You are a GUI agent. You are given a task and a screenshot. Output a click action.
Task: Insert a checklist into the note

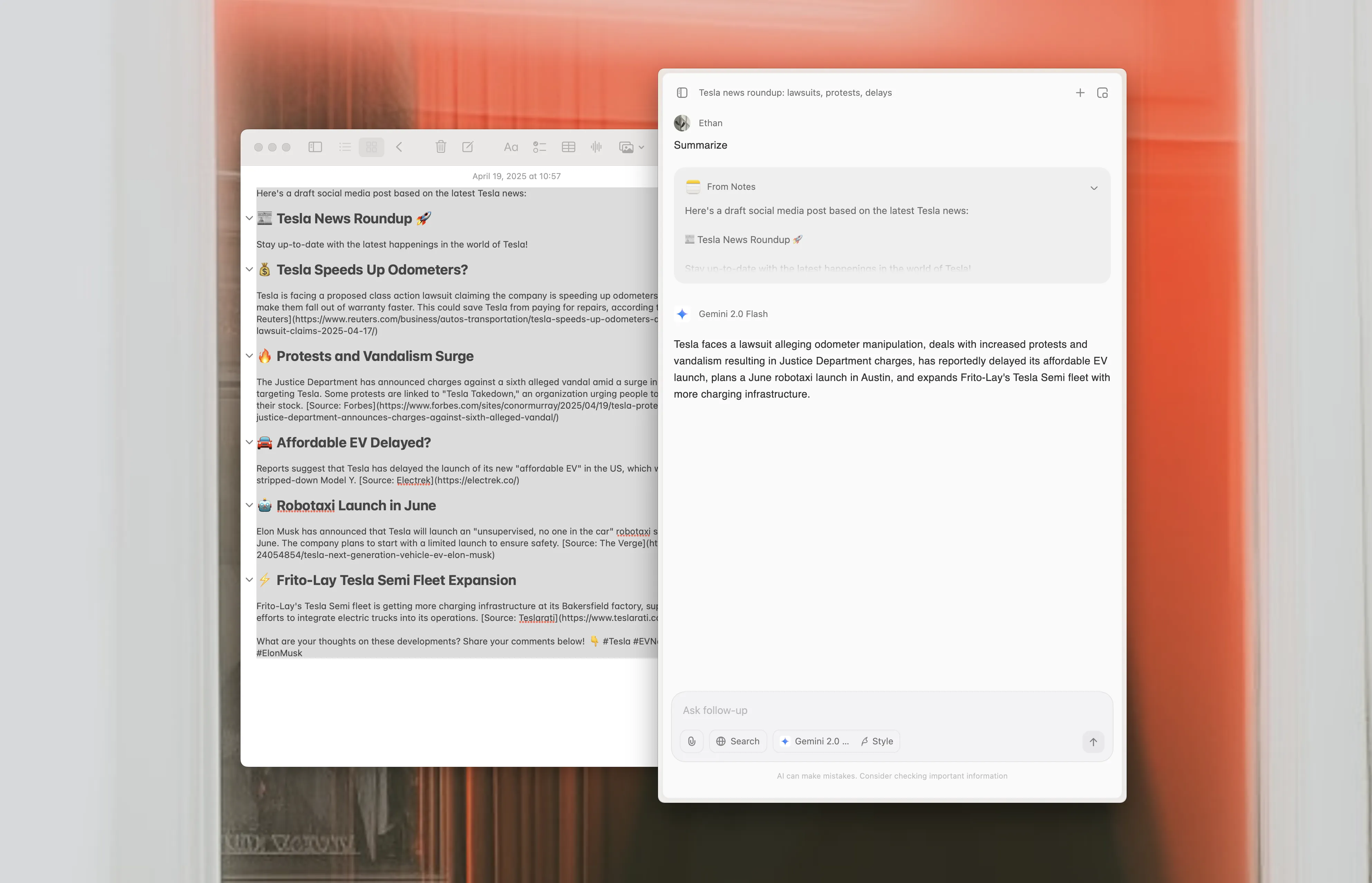pyautogui.click(x=539, y=147)
